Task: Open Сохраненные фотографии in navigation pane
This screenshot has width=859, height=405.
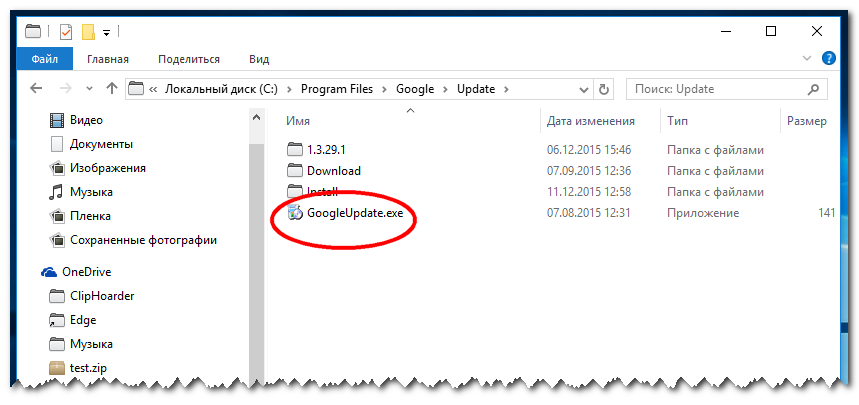Action: pyautogui.click(x=143, y=240)
